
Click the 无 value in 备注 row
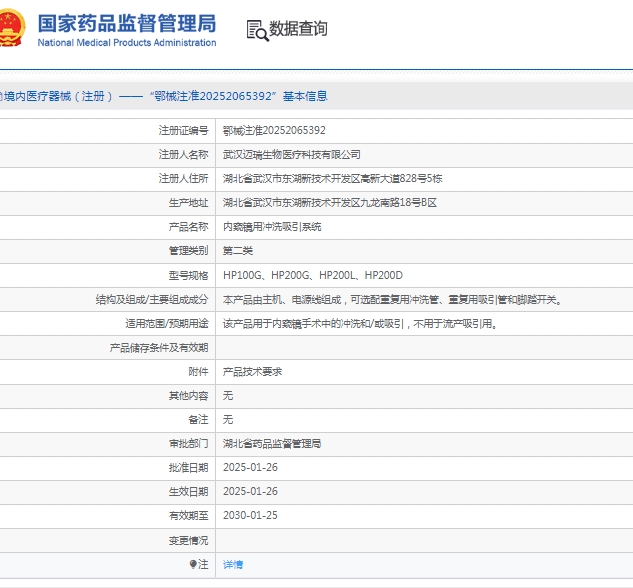click(228, 420)
